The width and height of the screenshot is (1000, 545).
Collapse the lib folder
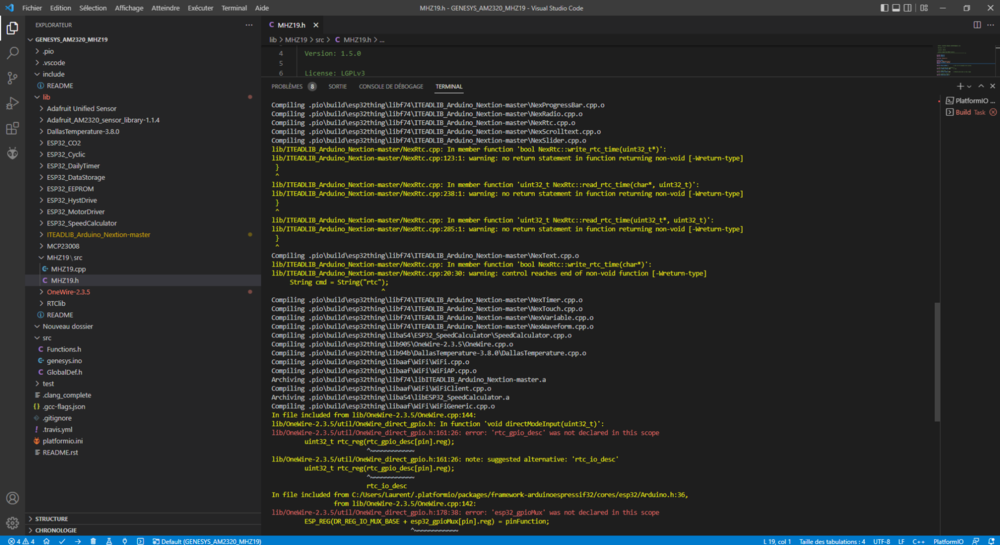[x=143, y=97]
